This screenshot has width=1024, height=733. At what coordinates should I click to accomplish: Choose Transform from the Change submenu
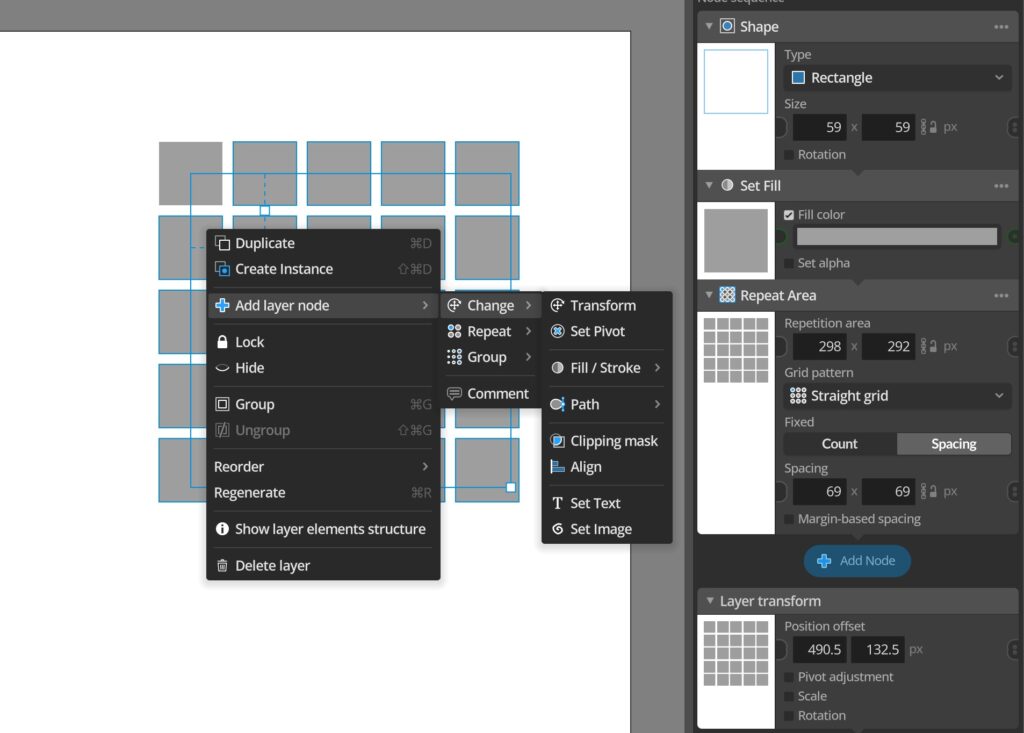[602, 306]
